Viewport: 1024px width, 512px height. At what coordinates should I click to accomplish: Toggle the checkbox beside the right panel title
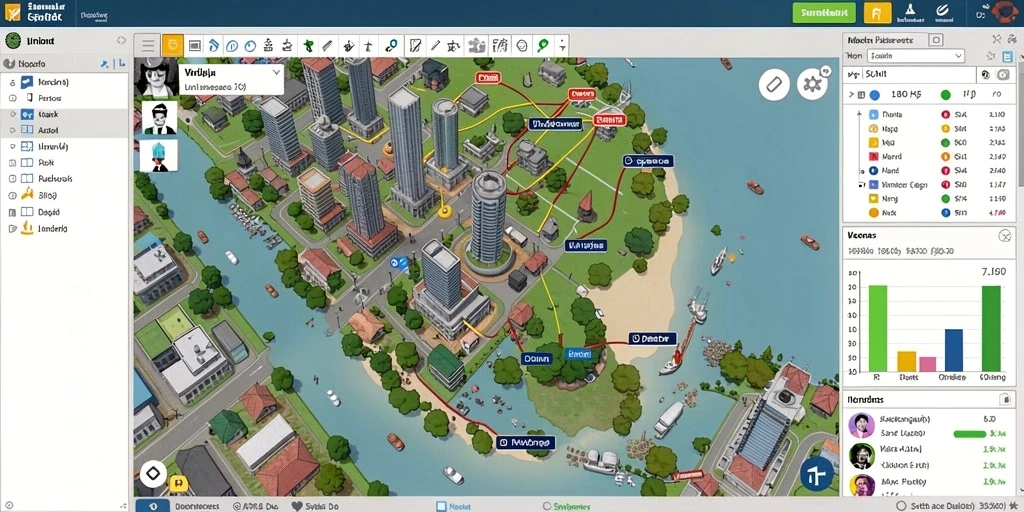click(x=936, y=40)
